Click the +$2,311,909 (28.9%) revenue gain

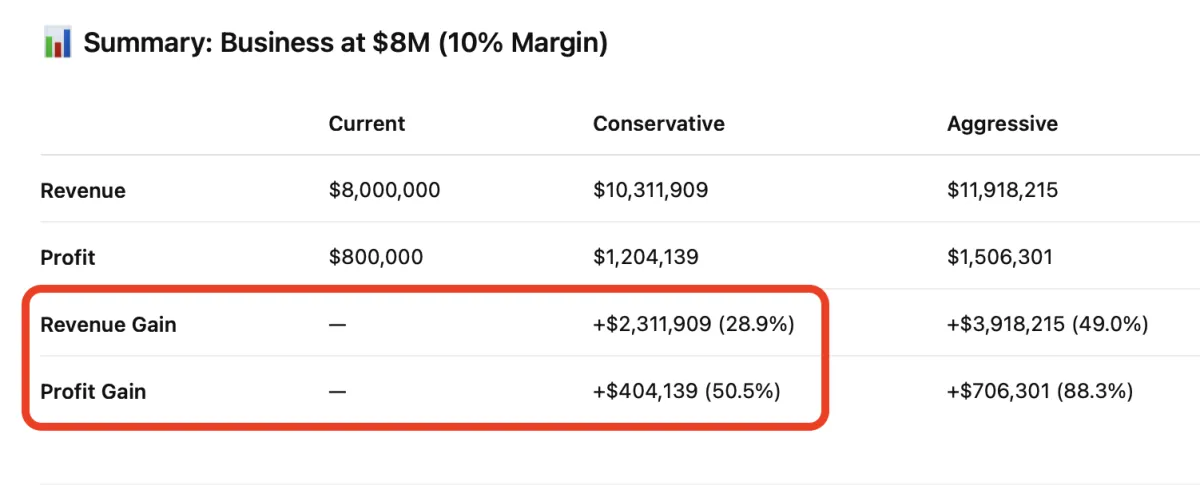[693, 324]
